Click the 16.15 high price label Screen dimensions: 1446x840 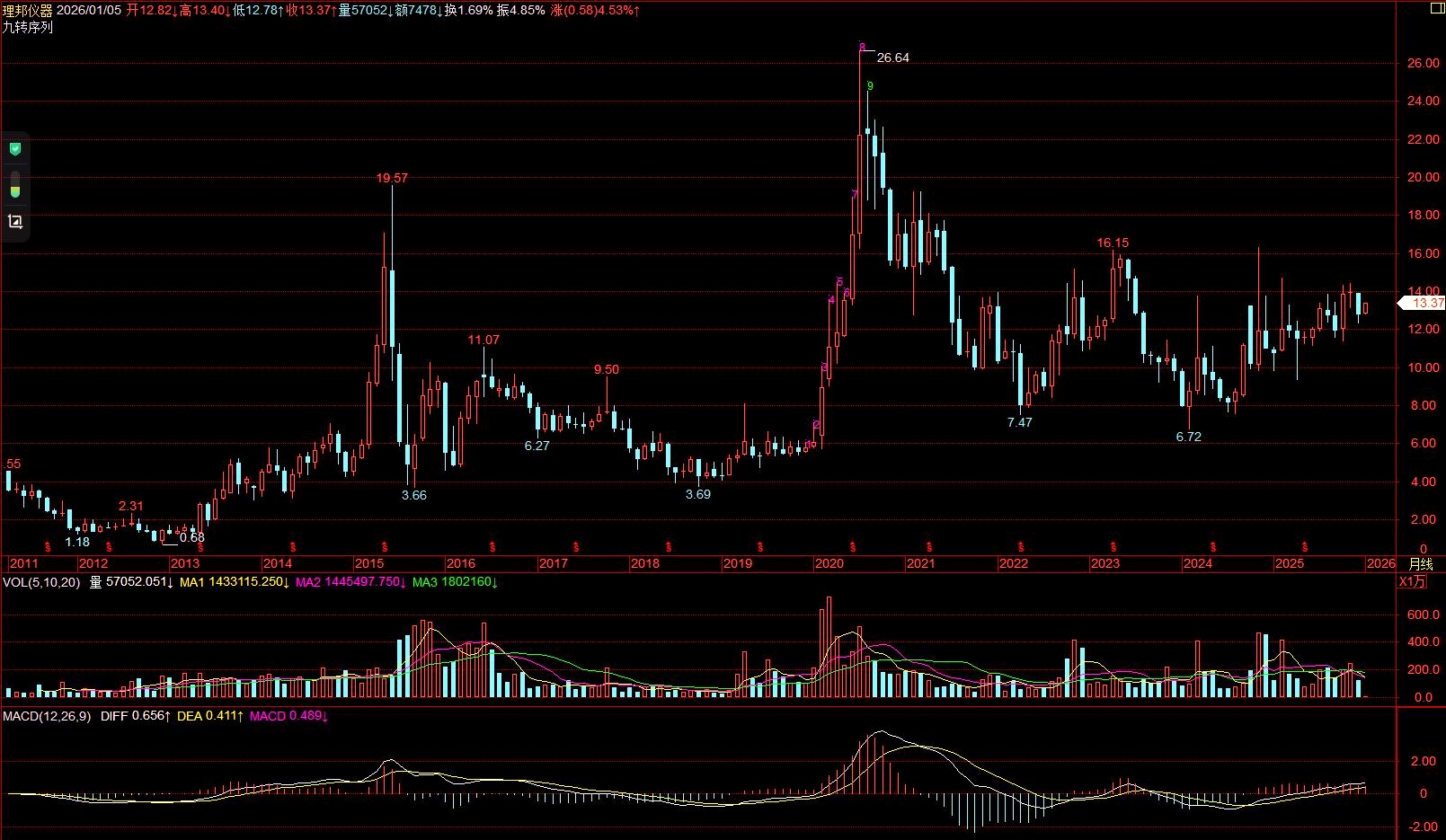click(1113, 243)
